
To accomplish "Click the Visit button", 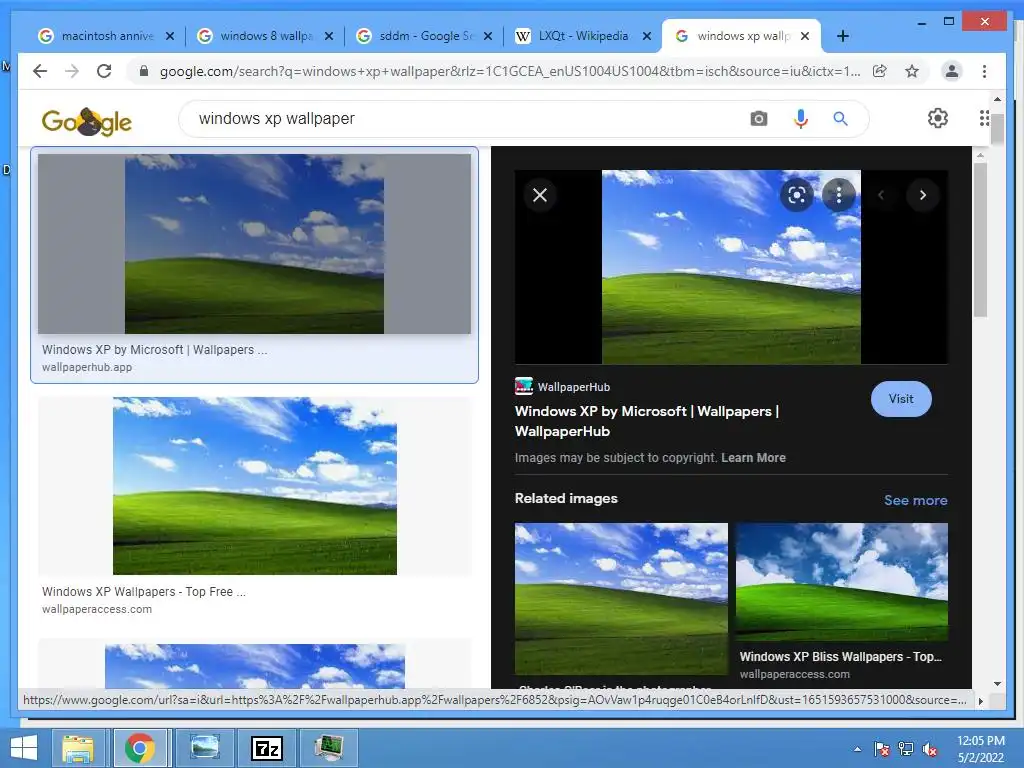I will click(901, 398).
